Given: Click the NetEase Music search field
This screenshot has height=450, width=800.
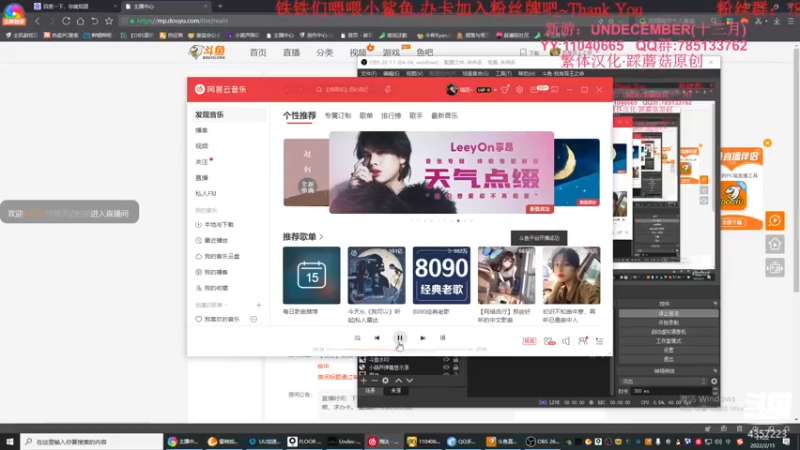Looking at the screenshot, I should (344, 89).
